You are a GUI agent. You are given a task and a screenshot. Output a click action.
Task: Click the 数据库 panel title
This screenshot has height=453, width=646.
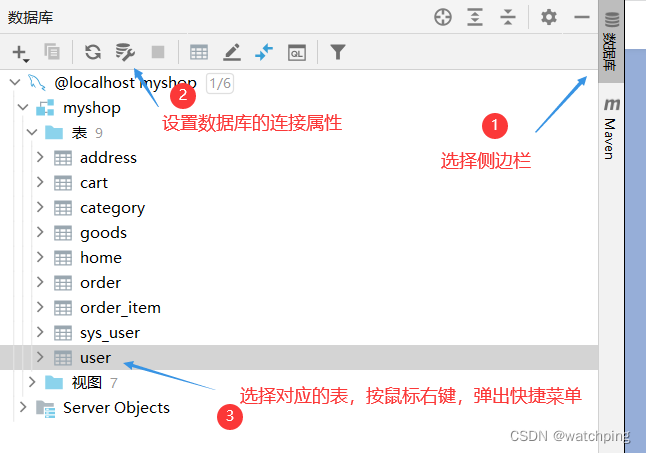click(30, 18)
